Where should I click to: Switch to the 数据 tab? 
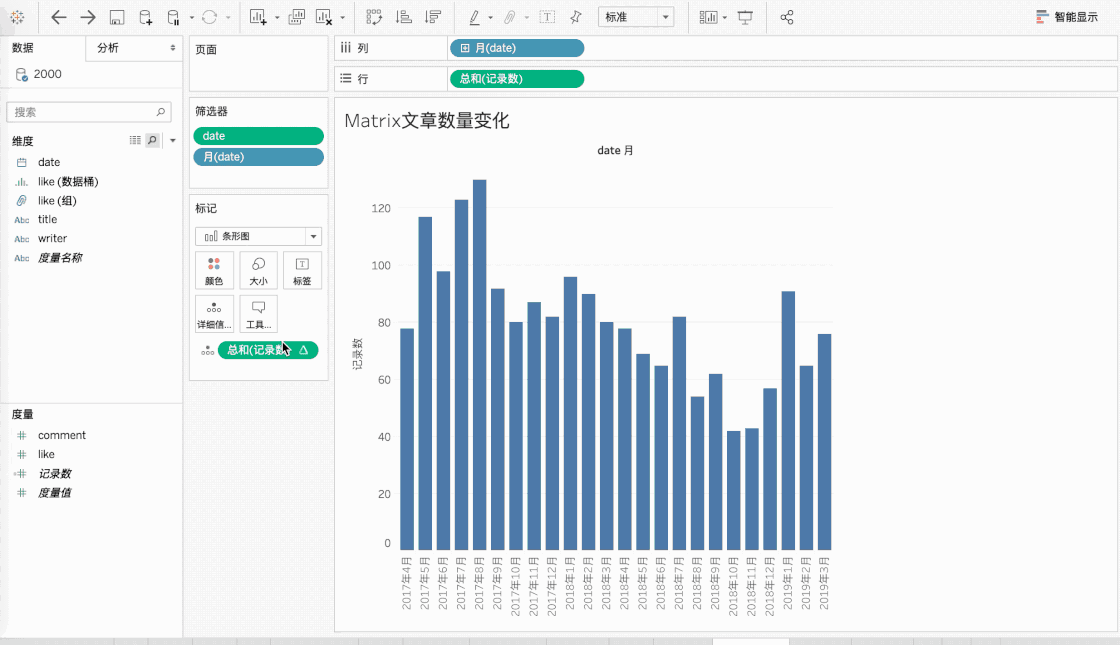pyautogui.click(x=23, y=48)
